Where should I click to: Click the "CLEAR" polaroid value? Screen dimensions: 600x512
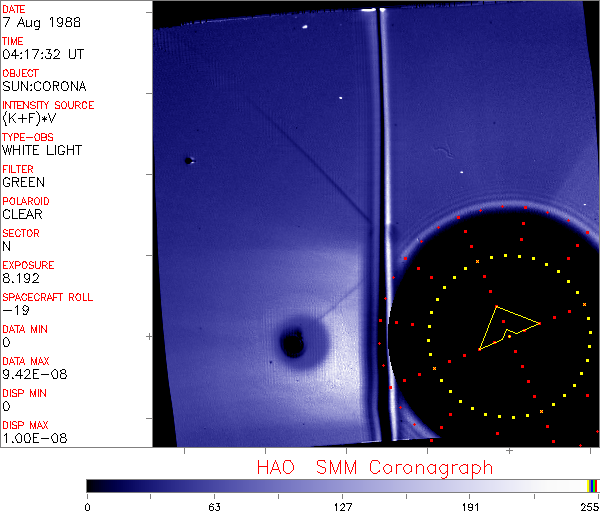click(x=22, y=215)
